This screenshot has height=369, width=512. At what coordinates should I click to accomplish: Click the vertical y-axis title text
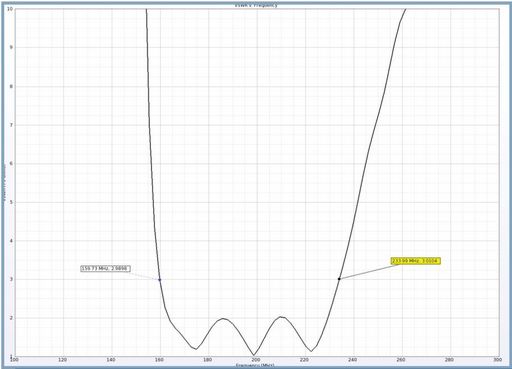(4, 183)
